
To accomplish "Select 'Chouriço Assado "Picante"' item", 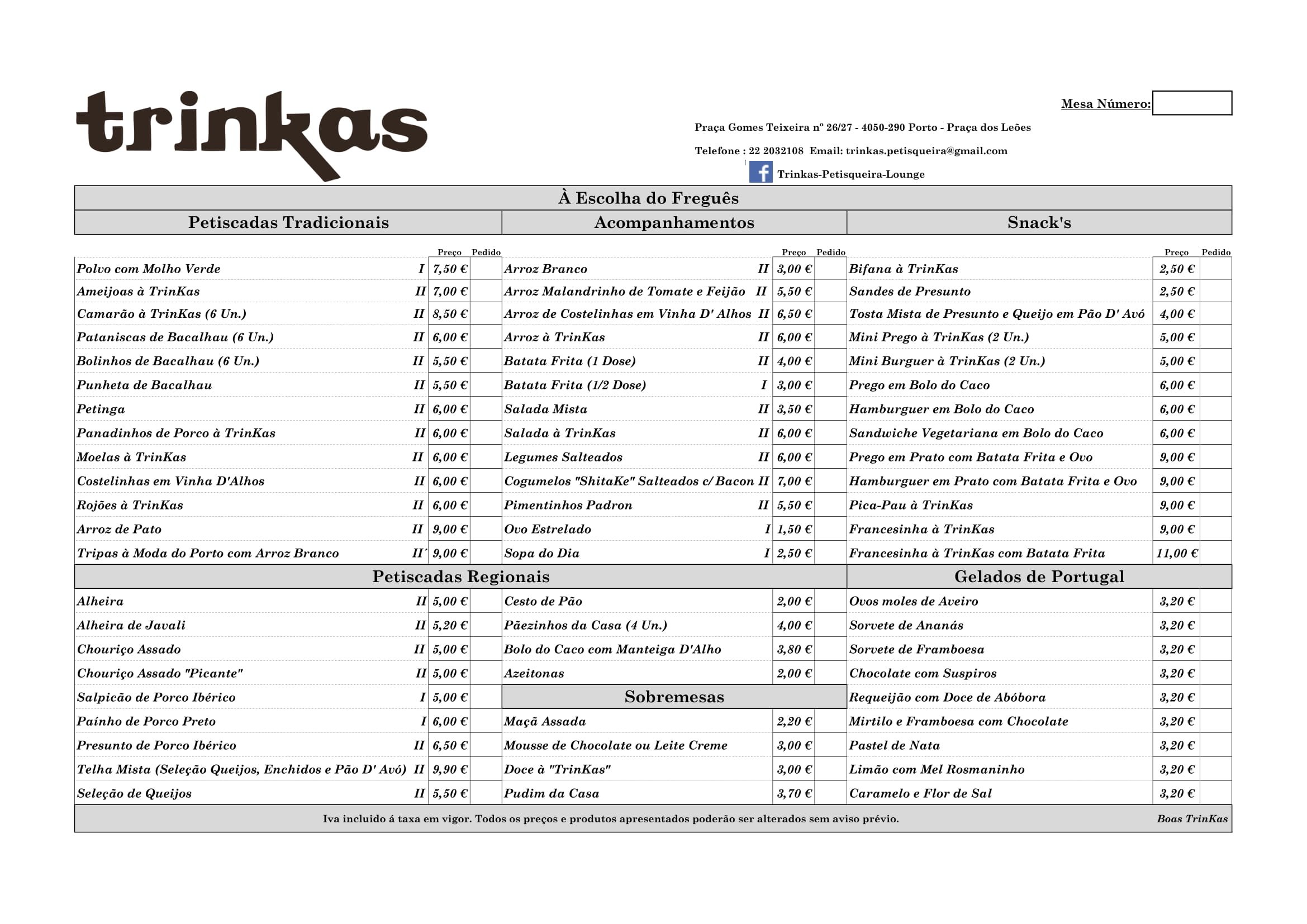I will 160,674.
